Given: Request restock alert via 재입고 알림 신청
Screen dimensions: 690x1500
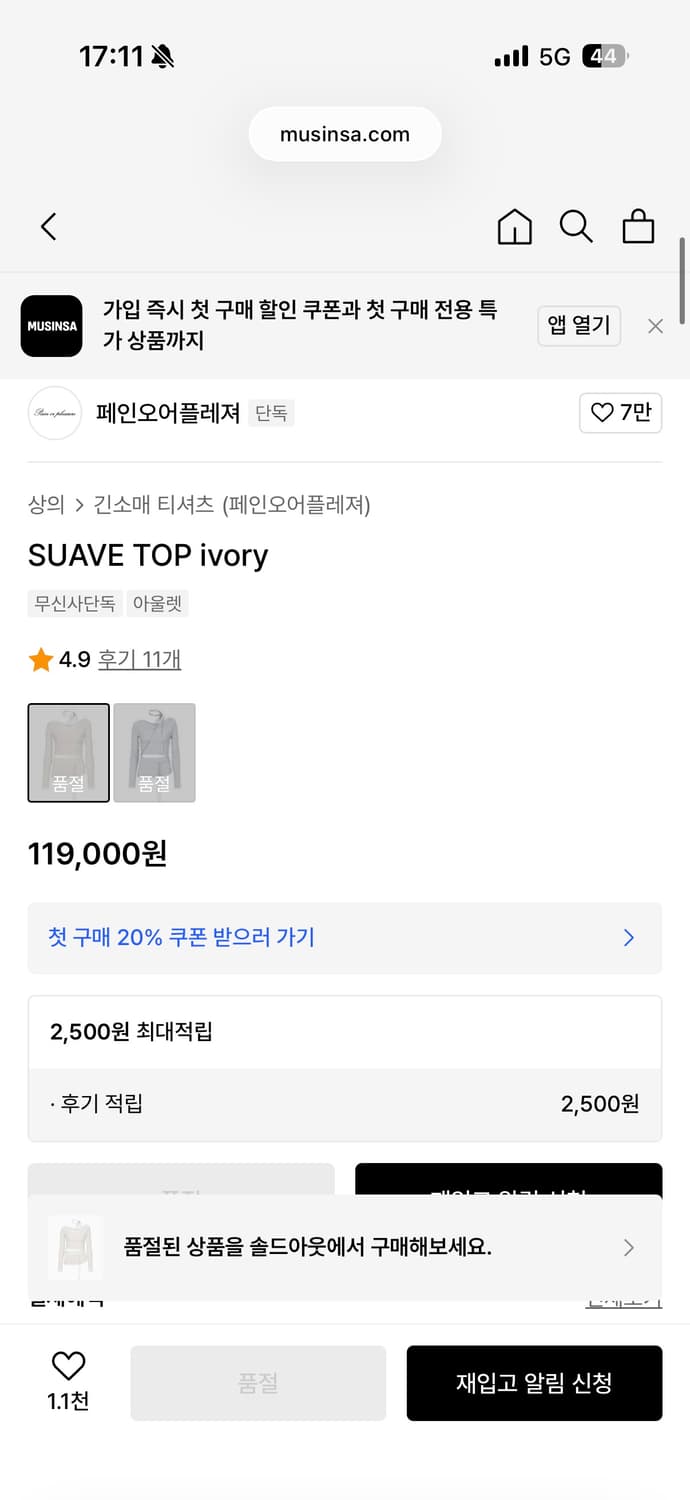Looking at the screenshot, I should pos(534,1383).
